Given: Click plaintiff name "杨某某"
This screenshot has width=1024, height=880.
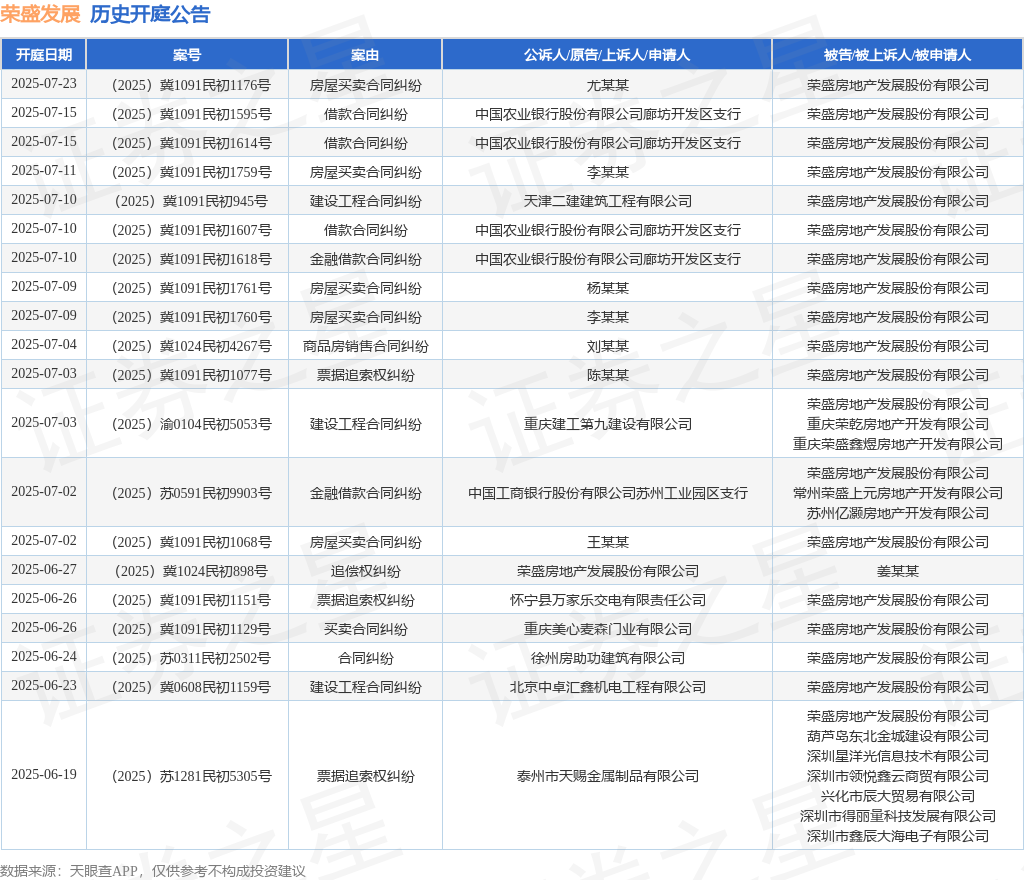Looking at the screenshot, I should [607, 288].
